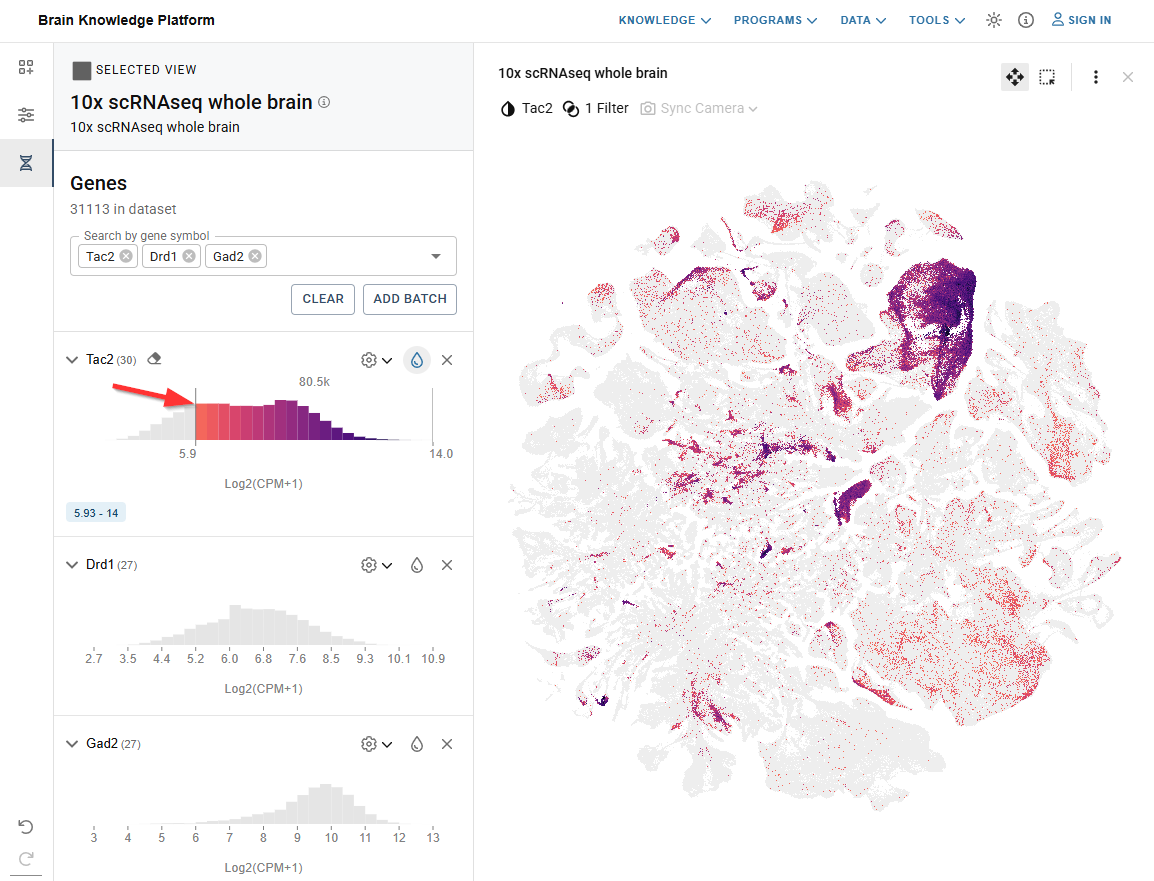This screenshot has height=881, width=1154.
Task: Open the filter sliders sidebar panel
Action: (26, 115)
